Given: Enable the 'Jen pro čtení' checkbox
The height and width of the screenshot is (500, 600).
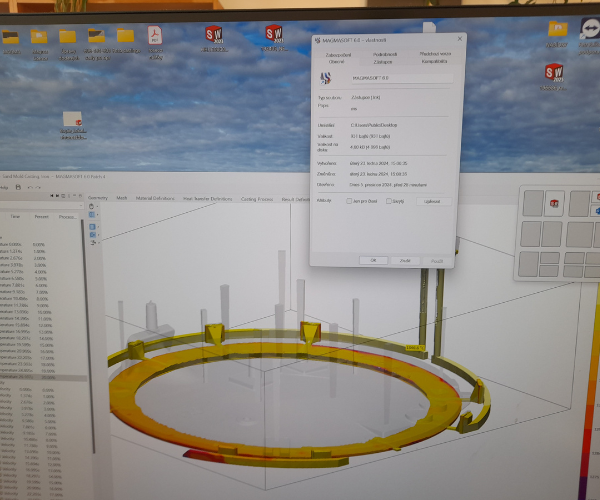Looking at the screenshot, I should click(x=348, y=200).
